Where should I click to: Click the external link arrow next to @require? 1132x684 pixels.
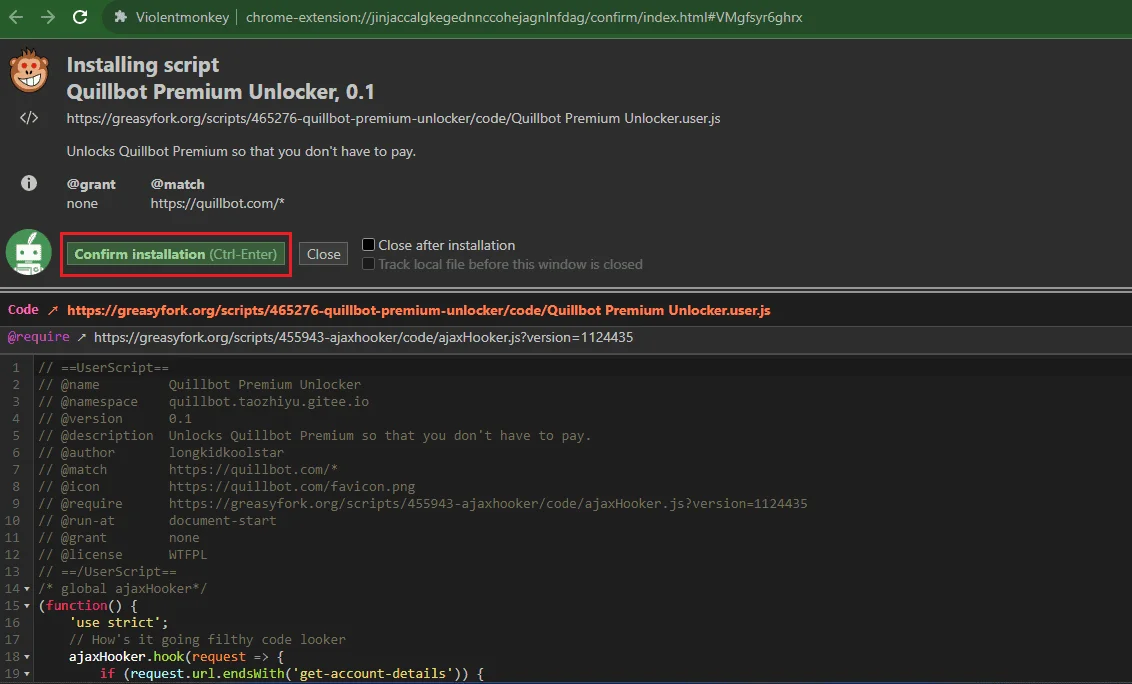pyautogui.click(x=82, y=337)
